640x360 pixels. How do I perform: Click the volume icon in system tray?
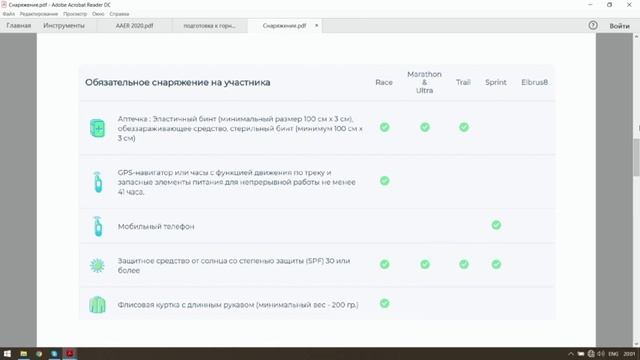pyautogui.click(x=601, y=354)
